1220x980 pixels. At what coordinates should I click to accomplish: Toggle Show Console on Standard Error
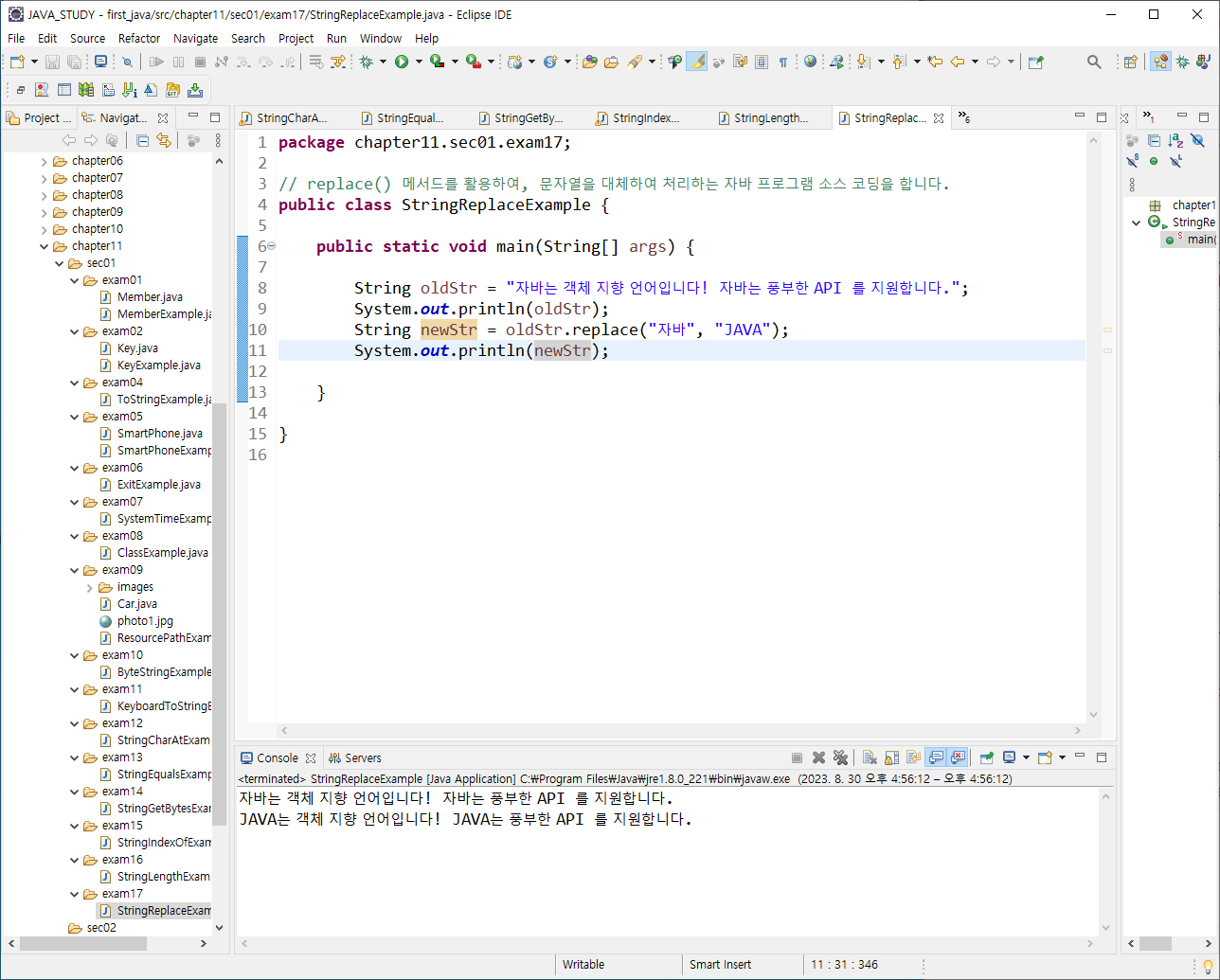pos(957,757)
